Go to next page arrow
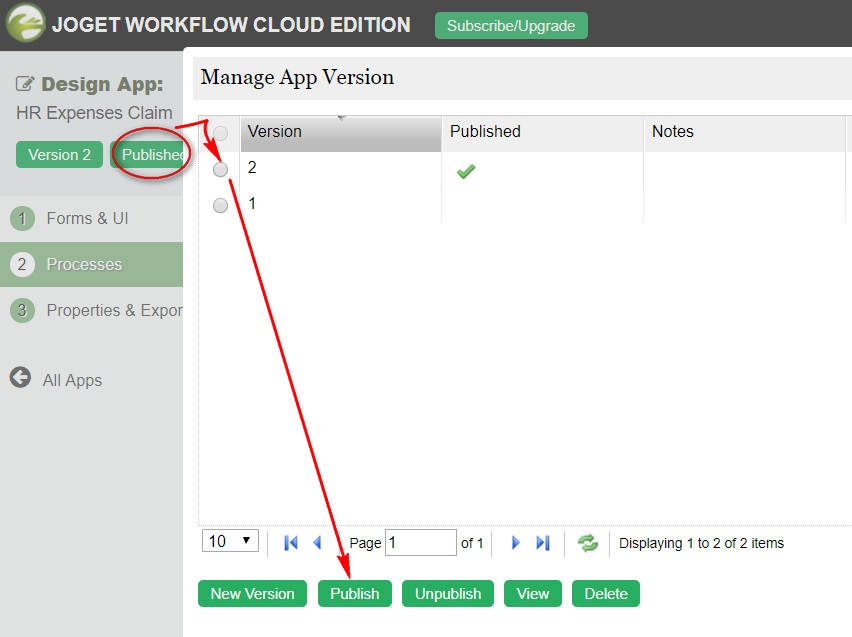Image resolution: width=852 pixels, height=637 pixels. point(516,542)
